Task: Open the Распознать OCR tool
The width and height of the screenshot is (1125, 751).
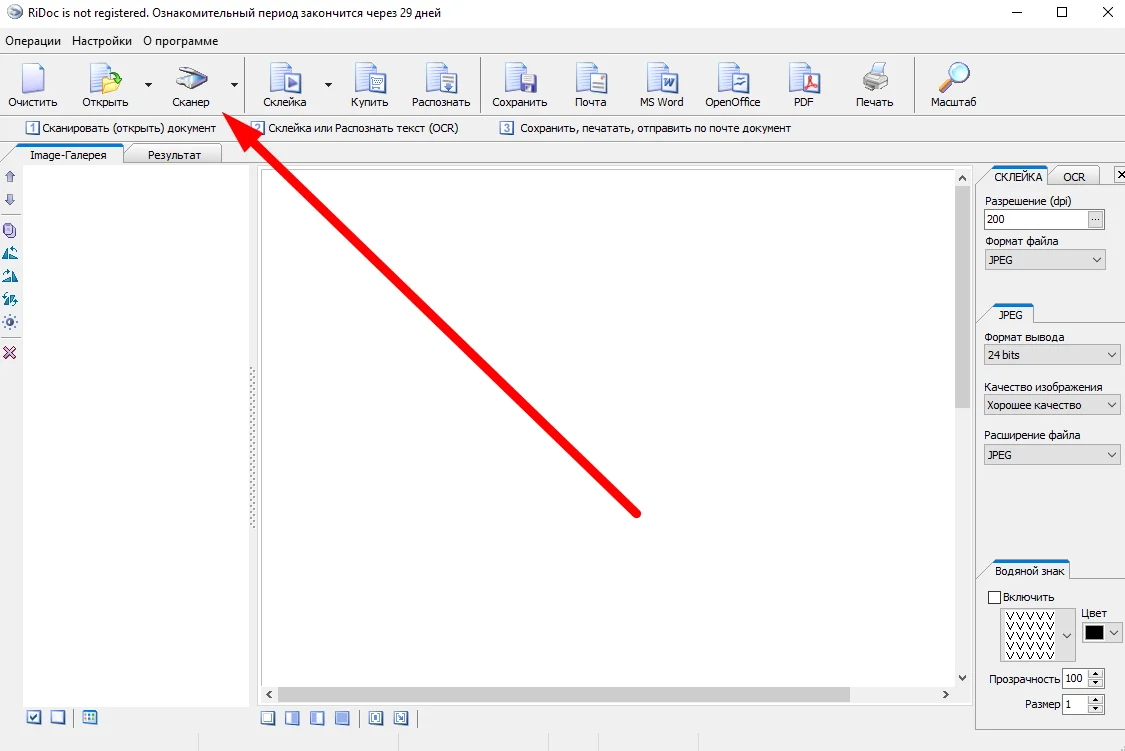Action: (440, 84)
